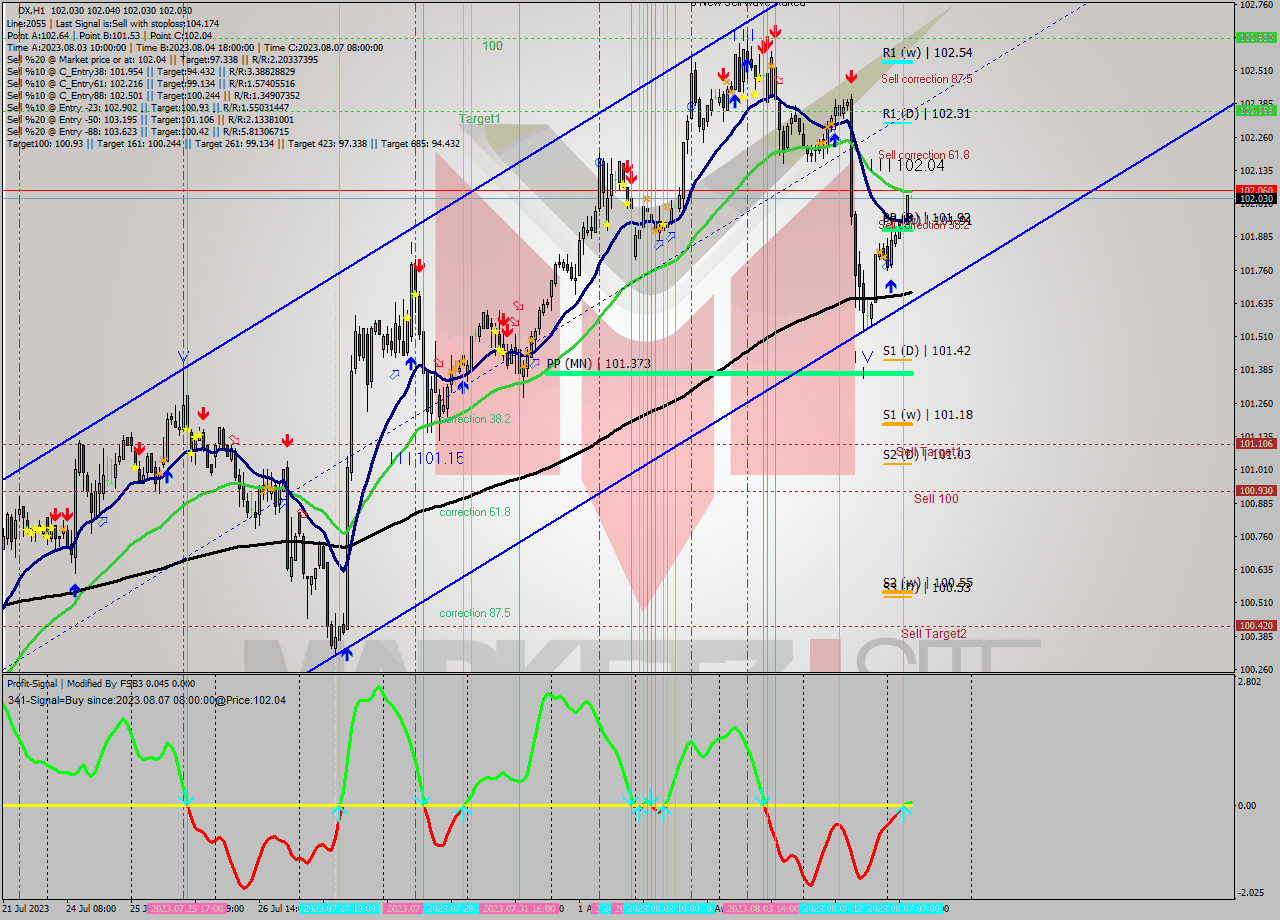The image size is (1280, 920).
Task: Click the 'Sell correction 87.5' label
Action: tap(926, 78)
